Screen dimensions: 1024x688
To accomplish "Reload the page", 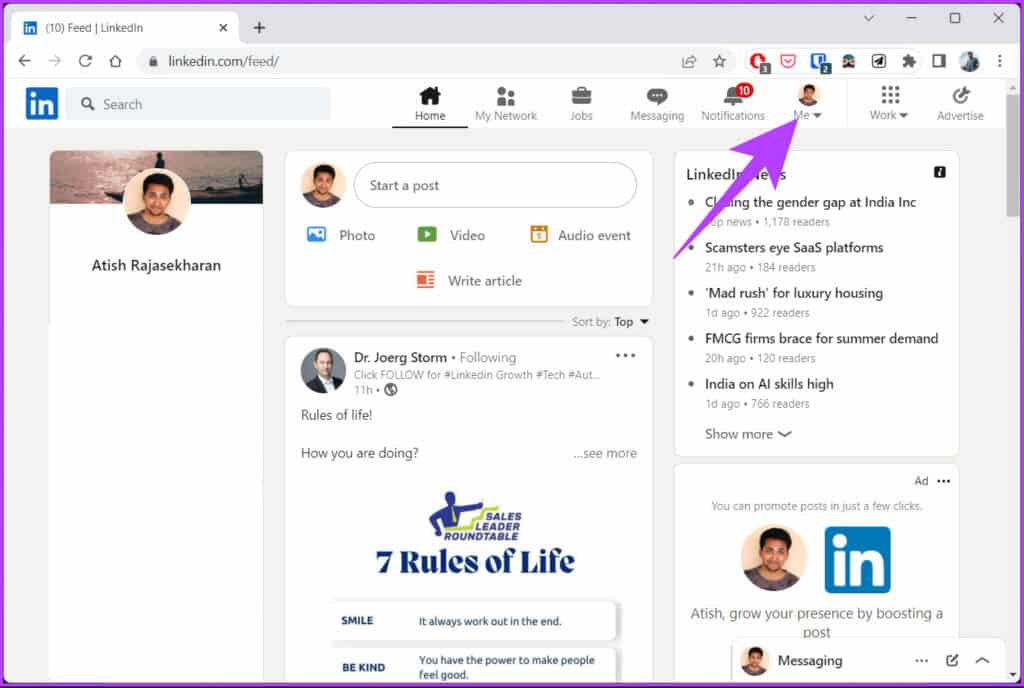I will [85, 61].
